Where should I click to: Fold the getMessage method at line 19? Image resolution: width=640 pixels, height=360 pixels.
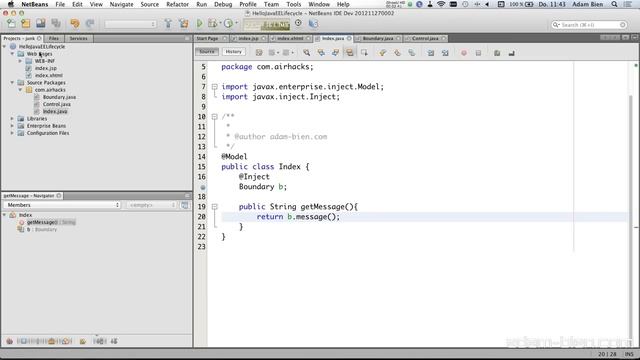coord(214,207)
